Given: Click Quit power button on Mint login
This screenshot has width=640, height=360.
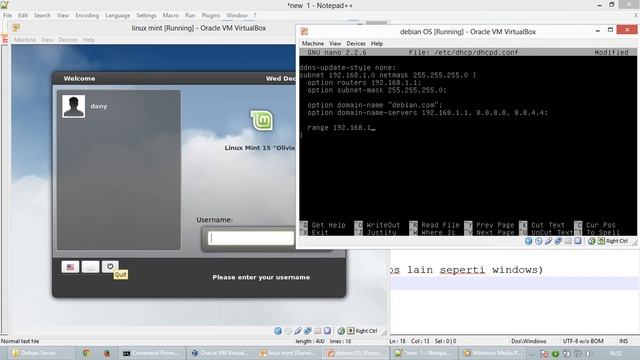Looking at the screenshot, I should [110, 267].
